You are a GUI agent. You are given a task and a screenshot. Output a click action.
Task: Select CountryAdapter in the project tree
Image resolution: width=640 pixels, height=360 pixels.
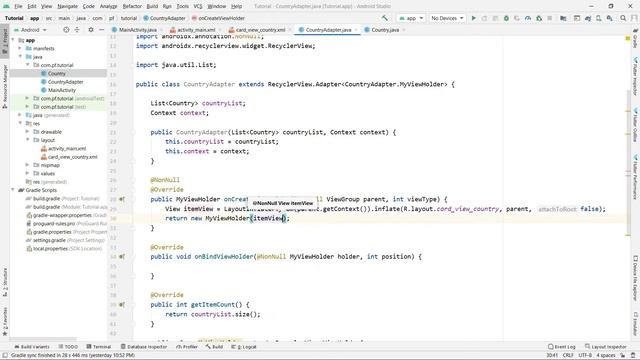pyautogui.click(x=65, y=82)
